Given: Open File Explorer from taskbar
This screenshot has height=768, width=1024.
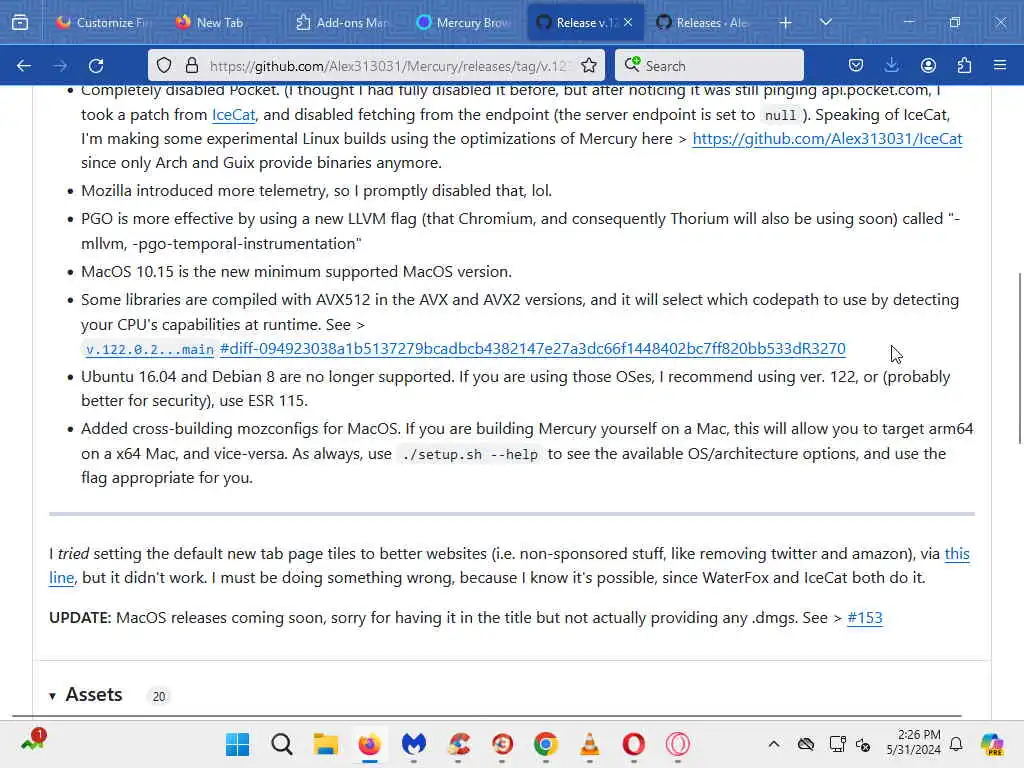Looking at the screenshot, I should [x=325, y=744].
